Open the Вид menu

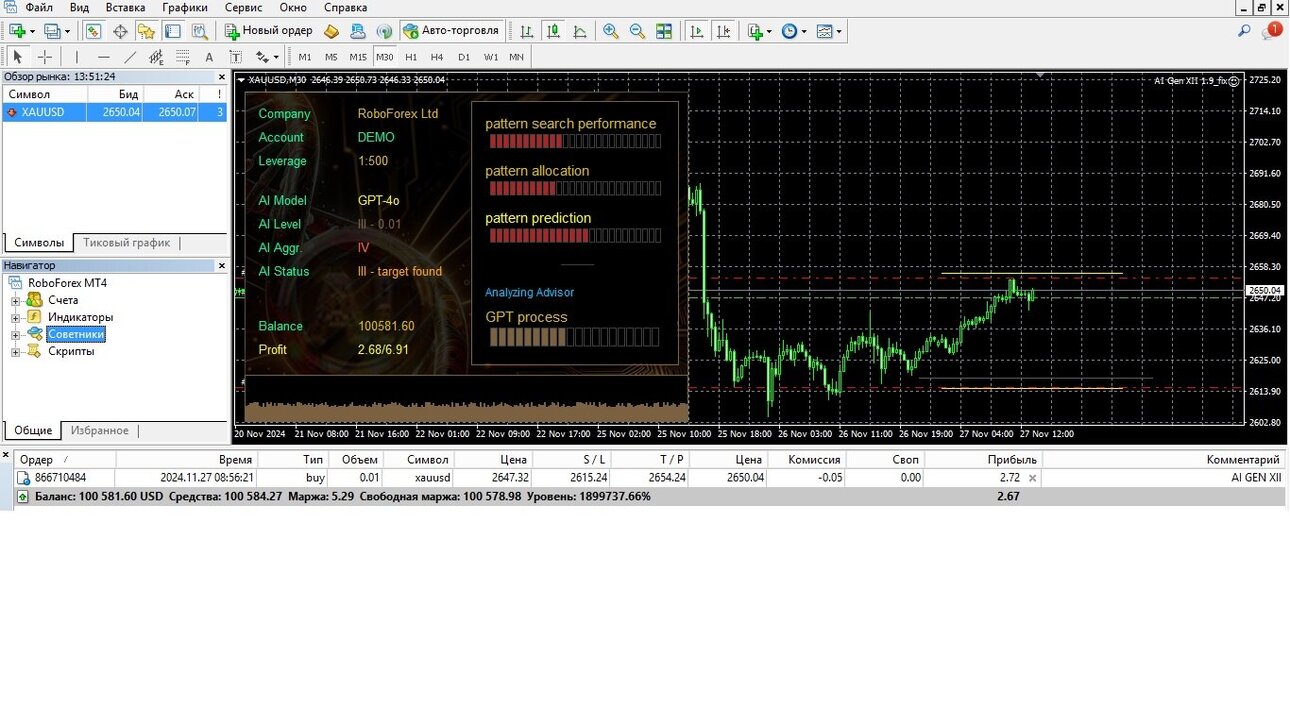click(x=80, y=7)
